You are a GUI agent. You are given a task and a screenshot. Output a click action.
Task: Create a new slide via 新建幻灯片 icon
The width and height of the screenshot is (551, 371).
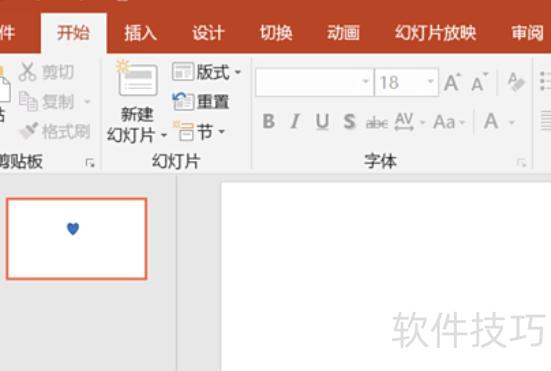coord(137,79)
